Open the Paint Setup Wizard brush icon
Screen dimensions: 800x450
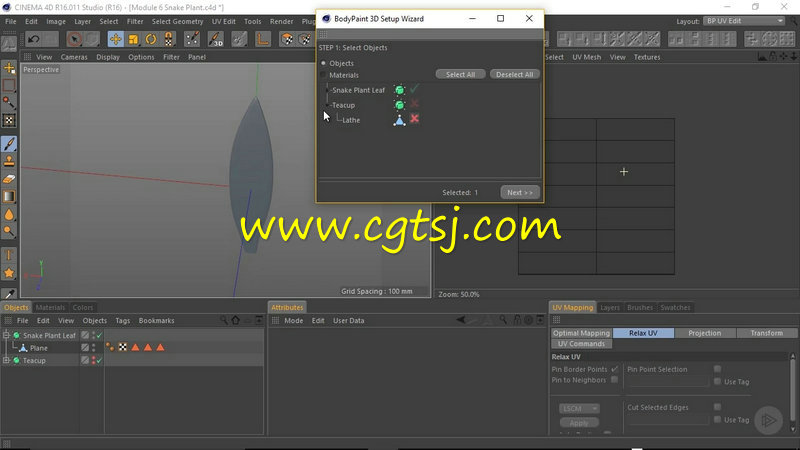tap(192, 39)
